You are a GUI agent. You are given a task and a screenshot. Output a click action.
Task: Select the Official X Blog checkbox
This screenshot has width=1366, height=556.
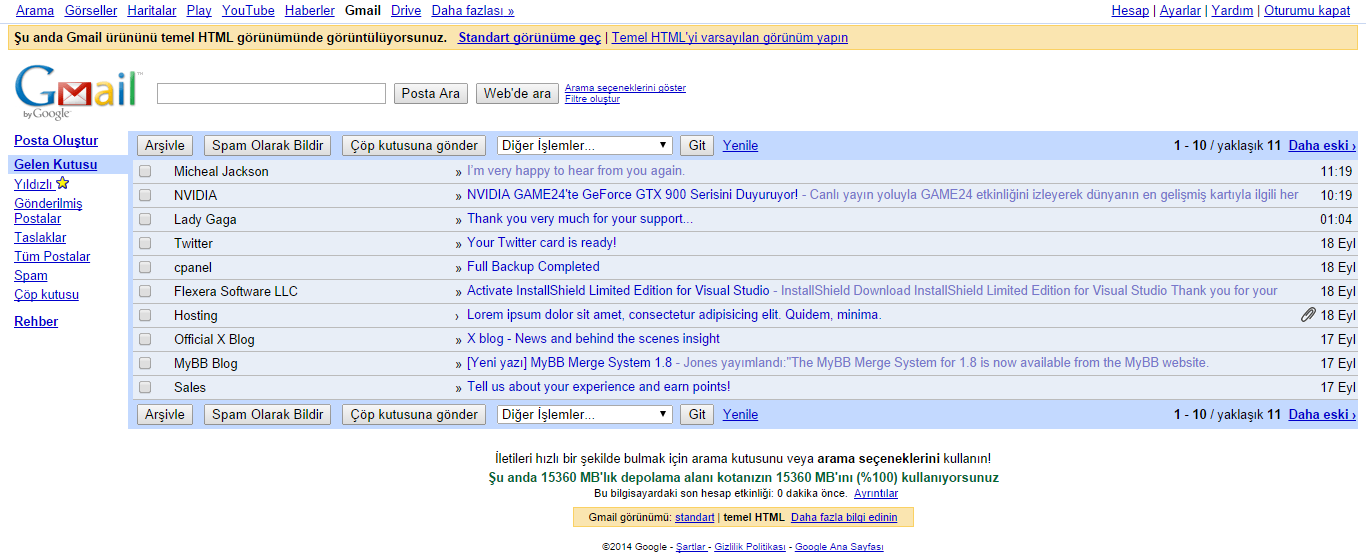pyautogui.click(x=145, y=339)
